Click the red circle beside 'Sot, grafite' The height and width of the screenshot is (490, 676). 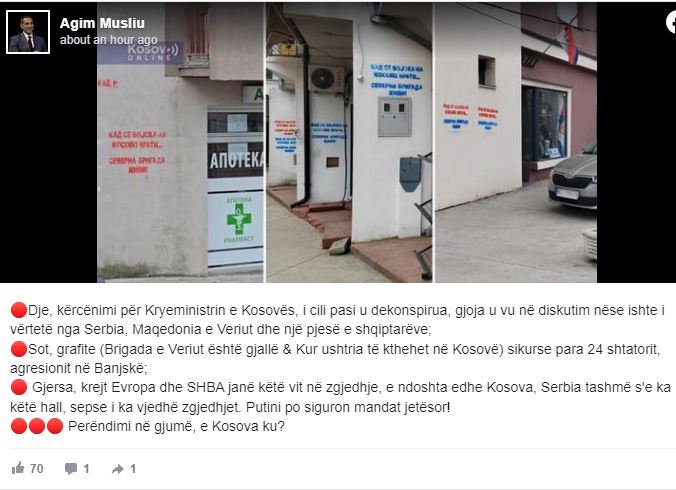[x=19, y=349]
